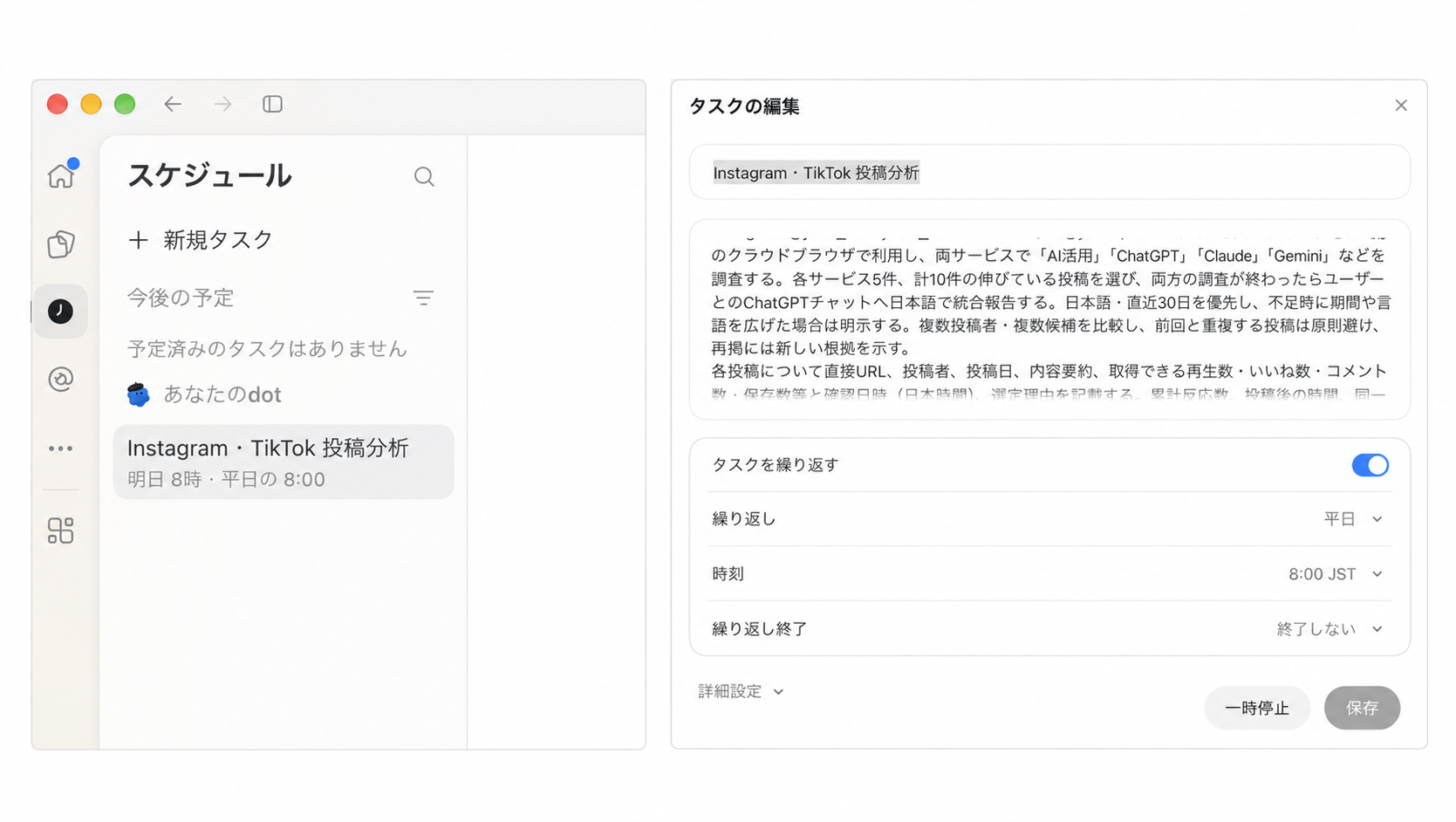Viewport: 1456px width, 822px height.
Task: Click the 保存 button
Action: click(x=1362, y=708)
